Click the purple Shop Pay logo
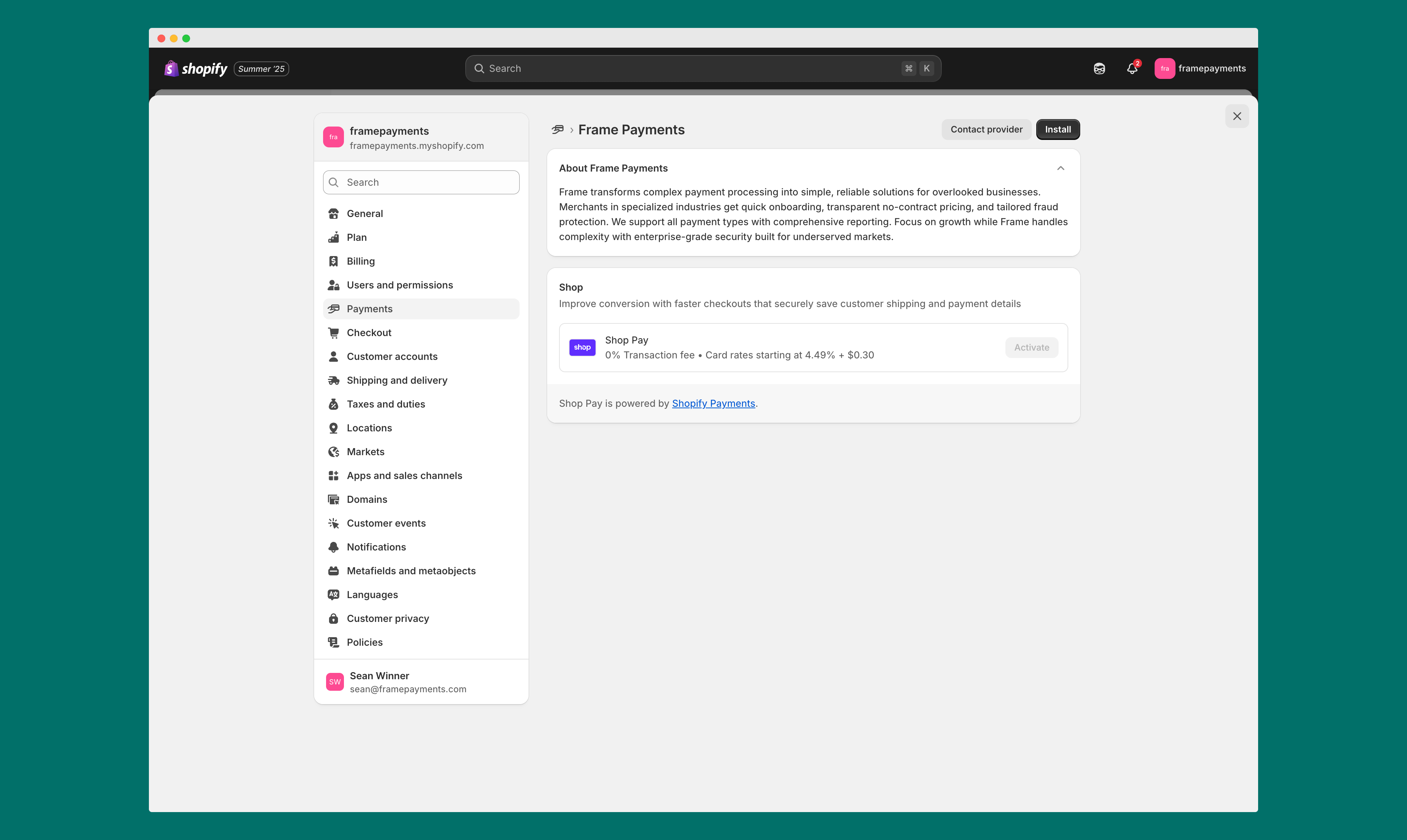 pyautogui.click(x=582, y=348)
